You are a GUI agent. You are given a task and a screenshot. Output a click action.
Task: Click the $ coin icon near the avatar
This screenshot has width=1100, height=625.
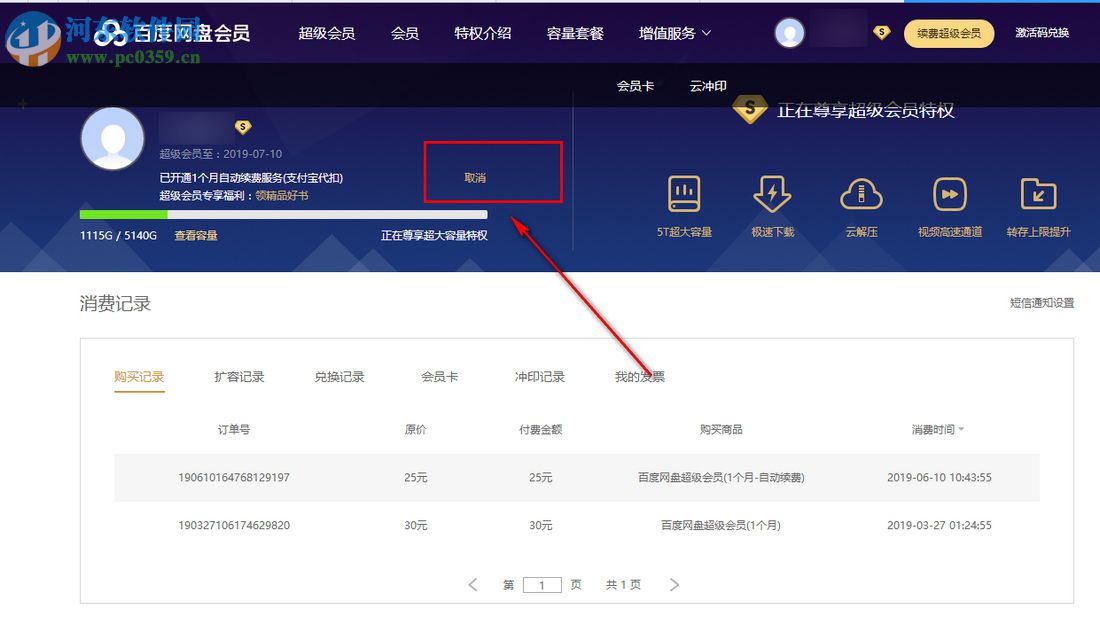(x=881, y=32)
